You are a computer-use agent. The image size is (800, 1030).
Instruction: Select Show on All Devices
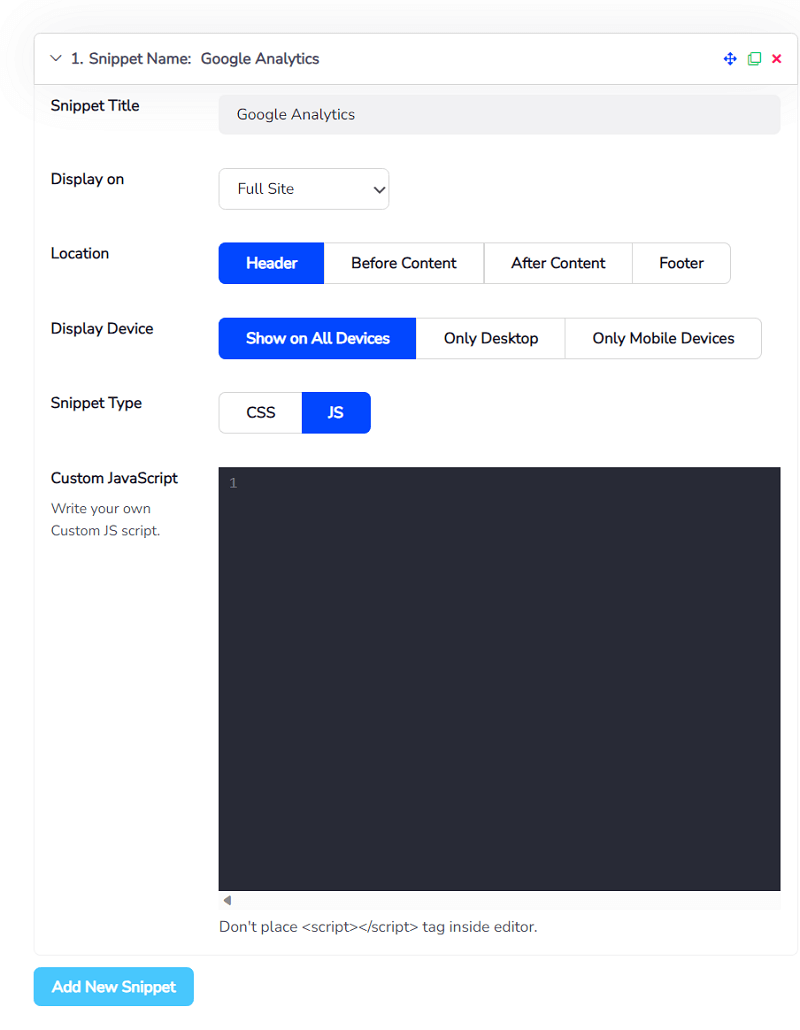point(316,338)
